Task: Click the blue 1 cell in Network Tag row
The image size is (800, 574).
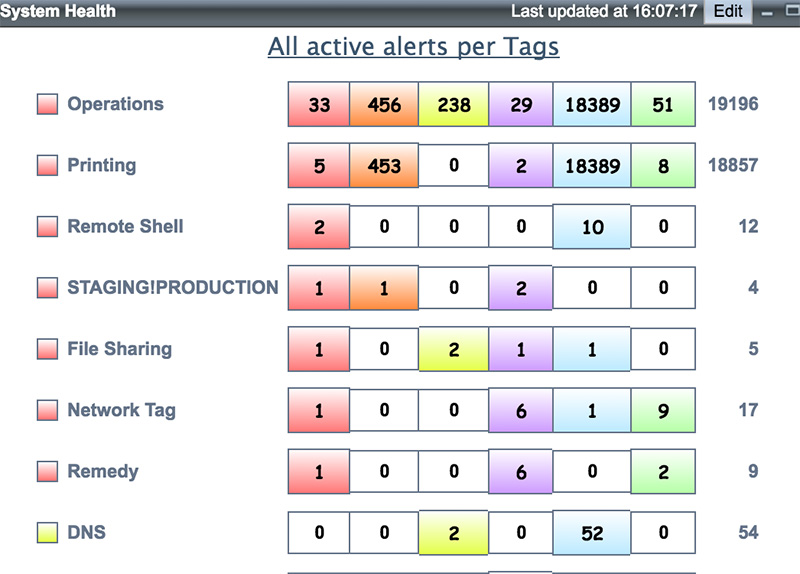Action: click(x=592, y=410)
